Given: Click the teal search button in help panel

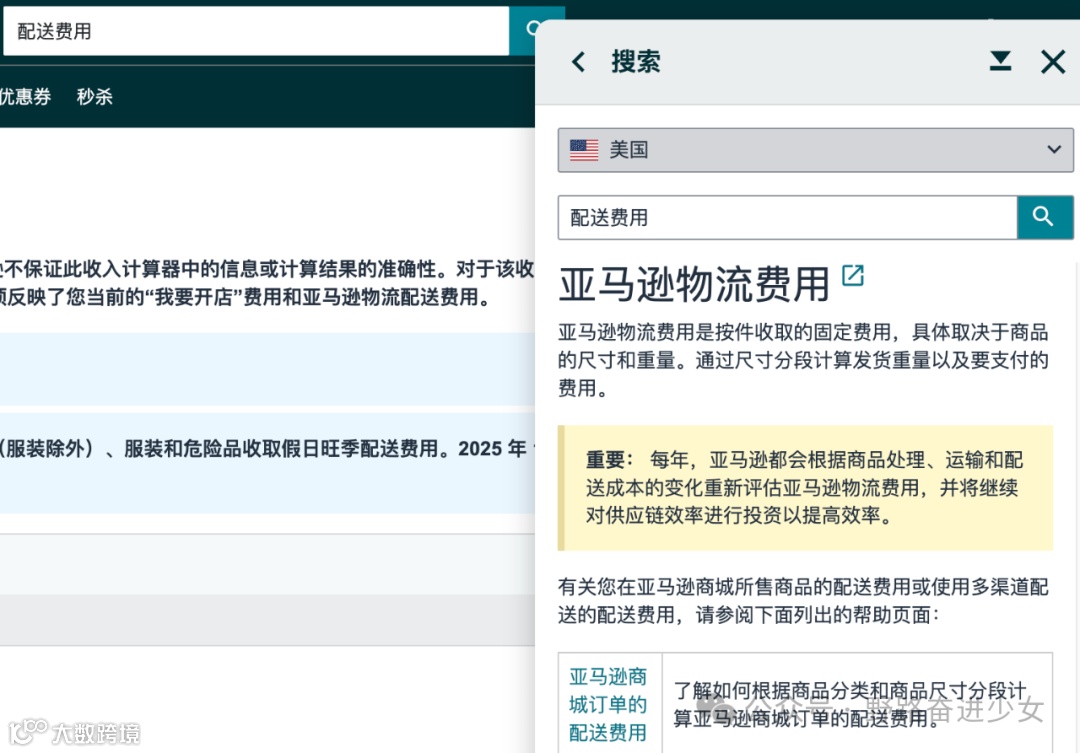Looking at the screenshot, I should 1045,218.
